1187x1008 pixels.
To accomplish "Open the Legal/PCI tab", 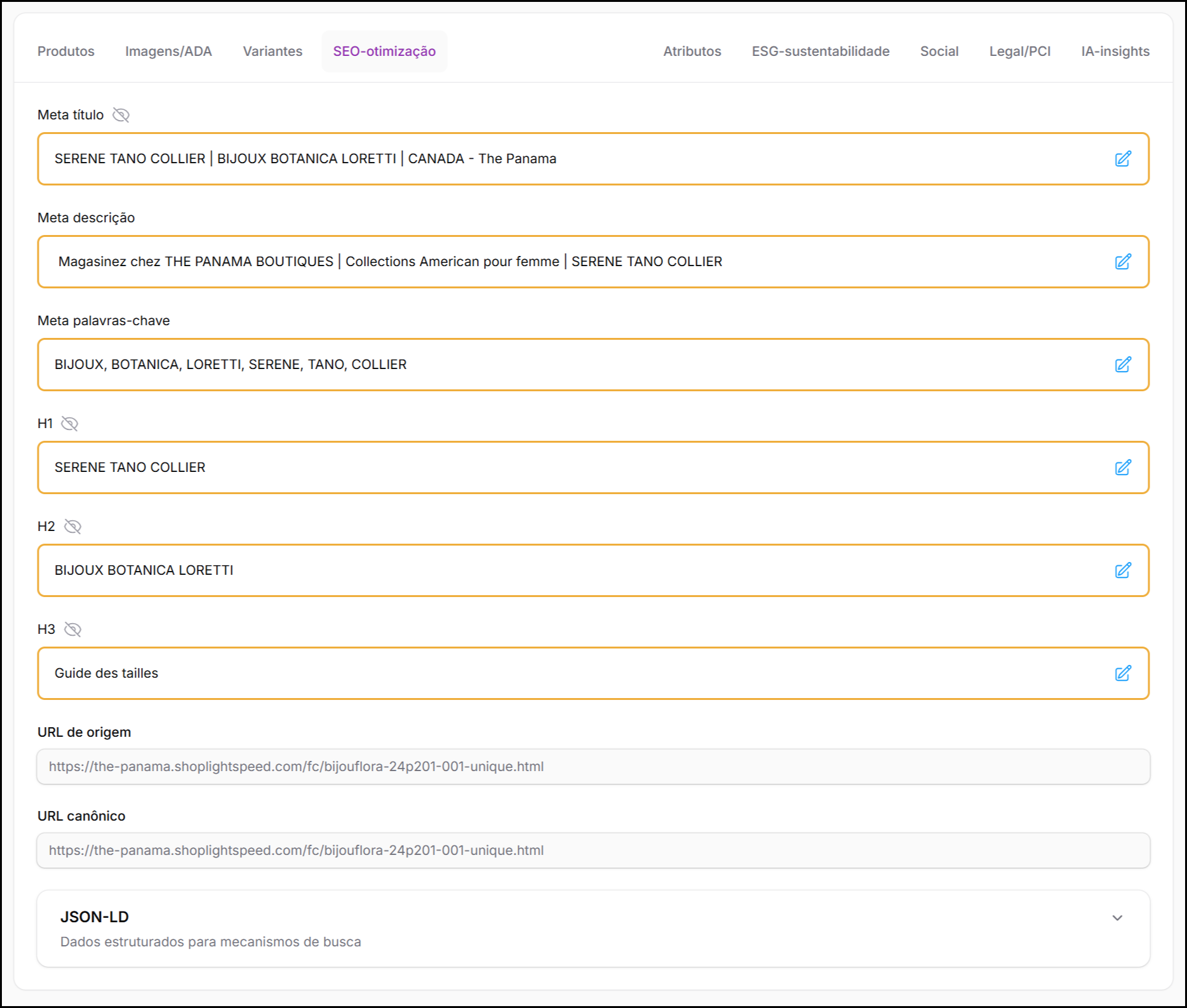I will coord(1019,51).
